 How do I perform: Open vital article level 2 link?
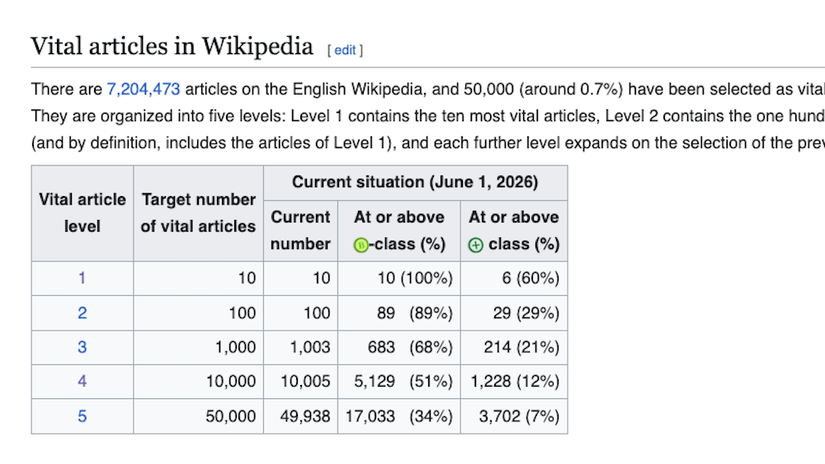[x=82, y=313]
